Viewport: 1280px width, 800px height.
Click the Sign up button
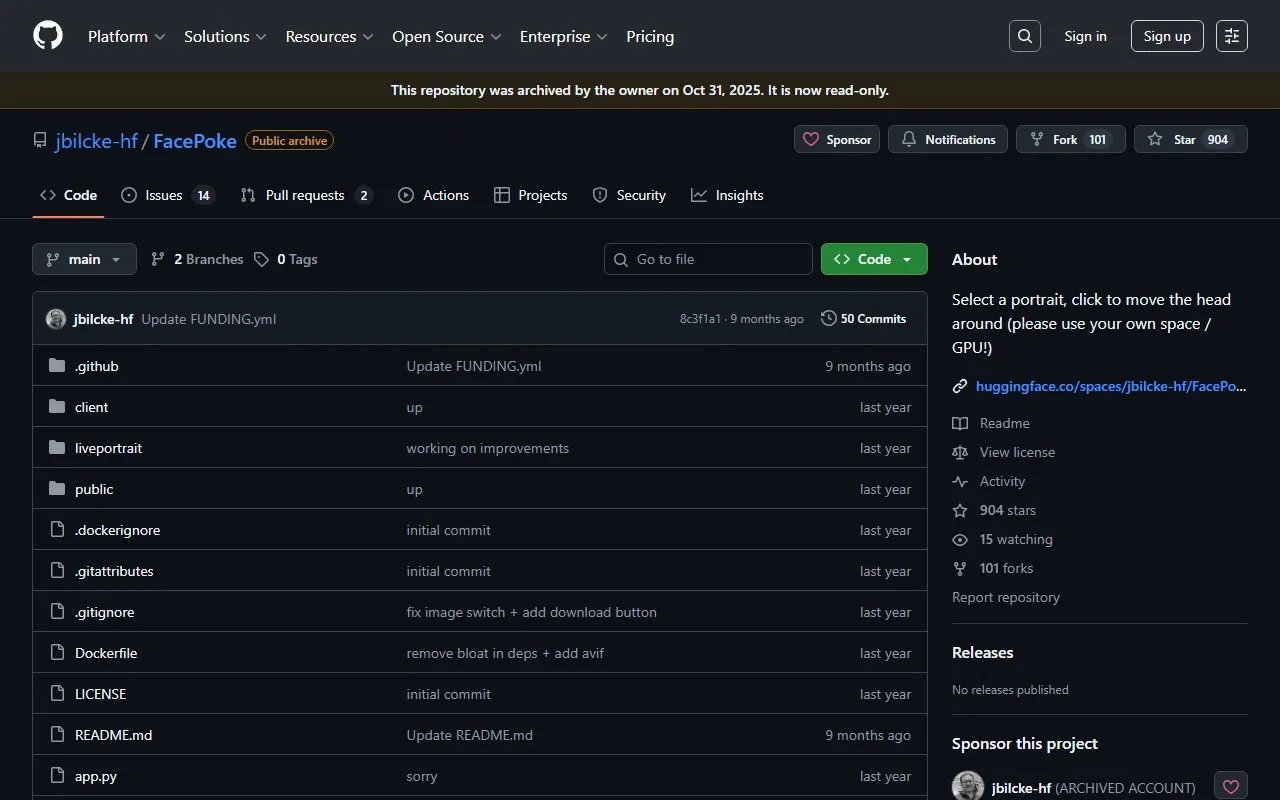point(1167,36)
